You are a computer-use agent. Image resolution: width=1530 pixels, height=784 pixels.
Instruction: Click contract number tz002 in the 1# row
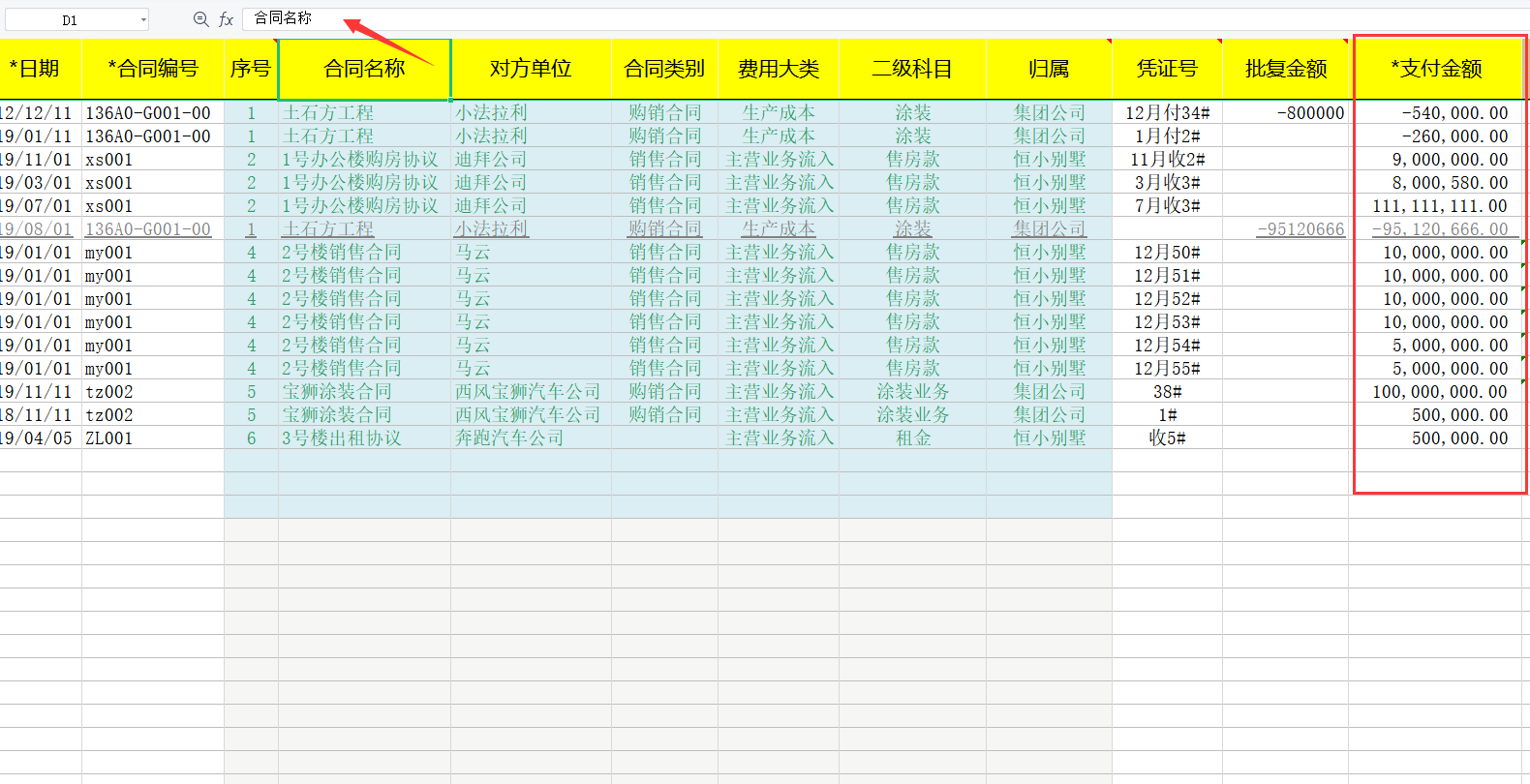[153, 415]
